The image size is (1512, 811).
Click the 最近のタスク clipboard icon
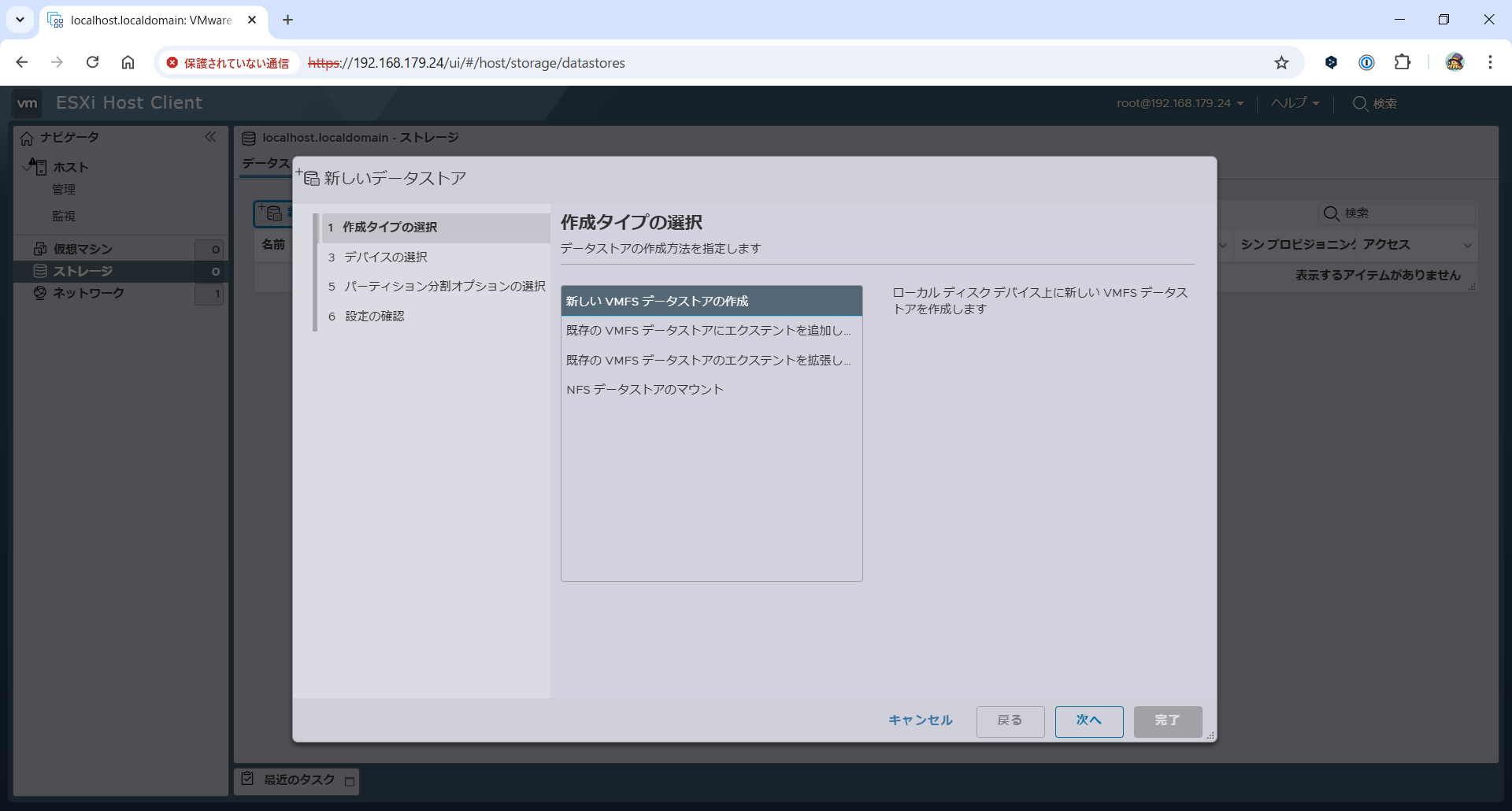coord(248,778)
